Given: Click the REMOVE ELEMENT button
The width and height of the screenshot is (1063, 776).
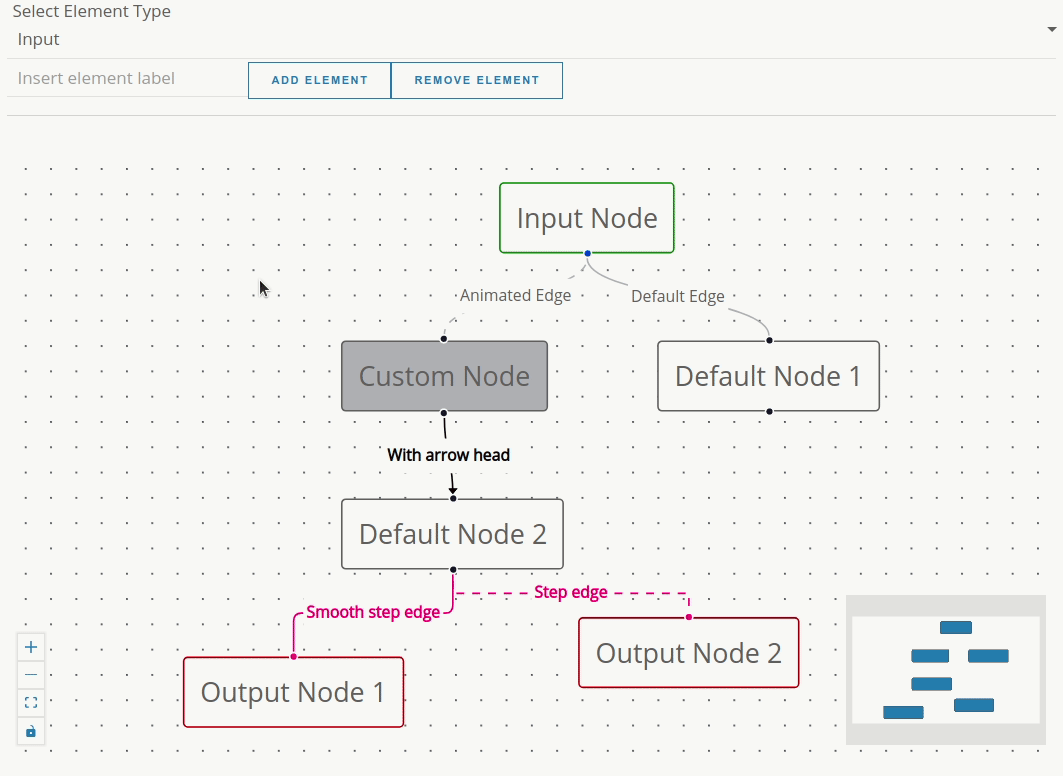Looking at the screenshot, I should [477, 80].
